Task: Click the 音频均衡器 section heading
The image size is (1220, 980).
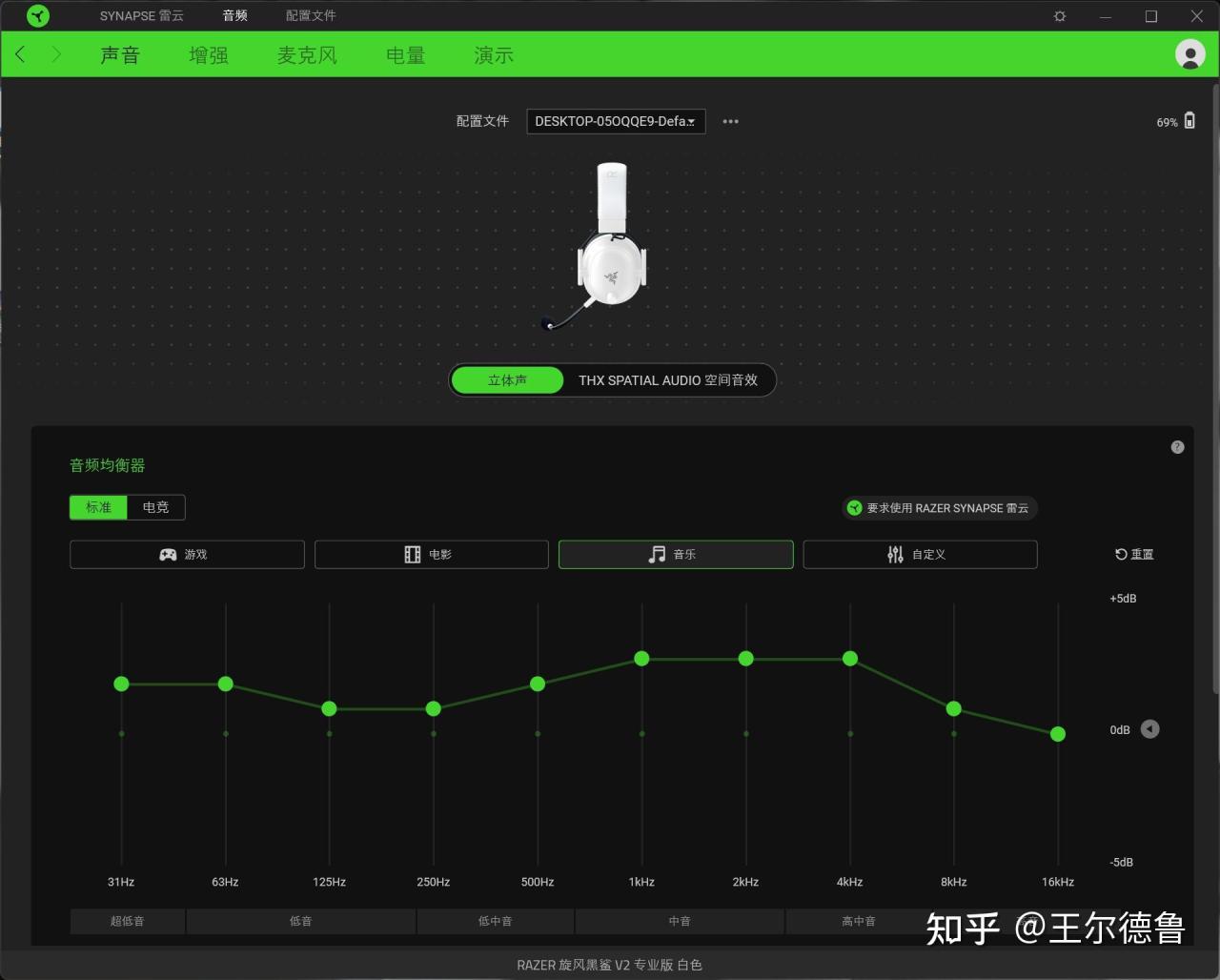Action: [108, 465]
